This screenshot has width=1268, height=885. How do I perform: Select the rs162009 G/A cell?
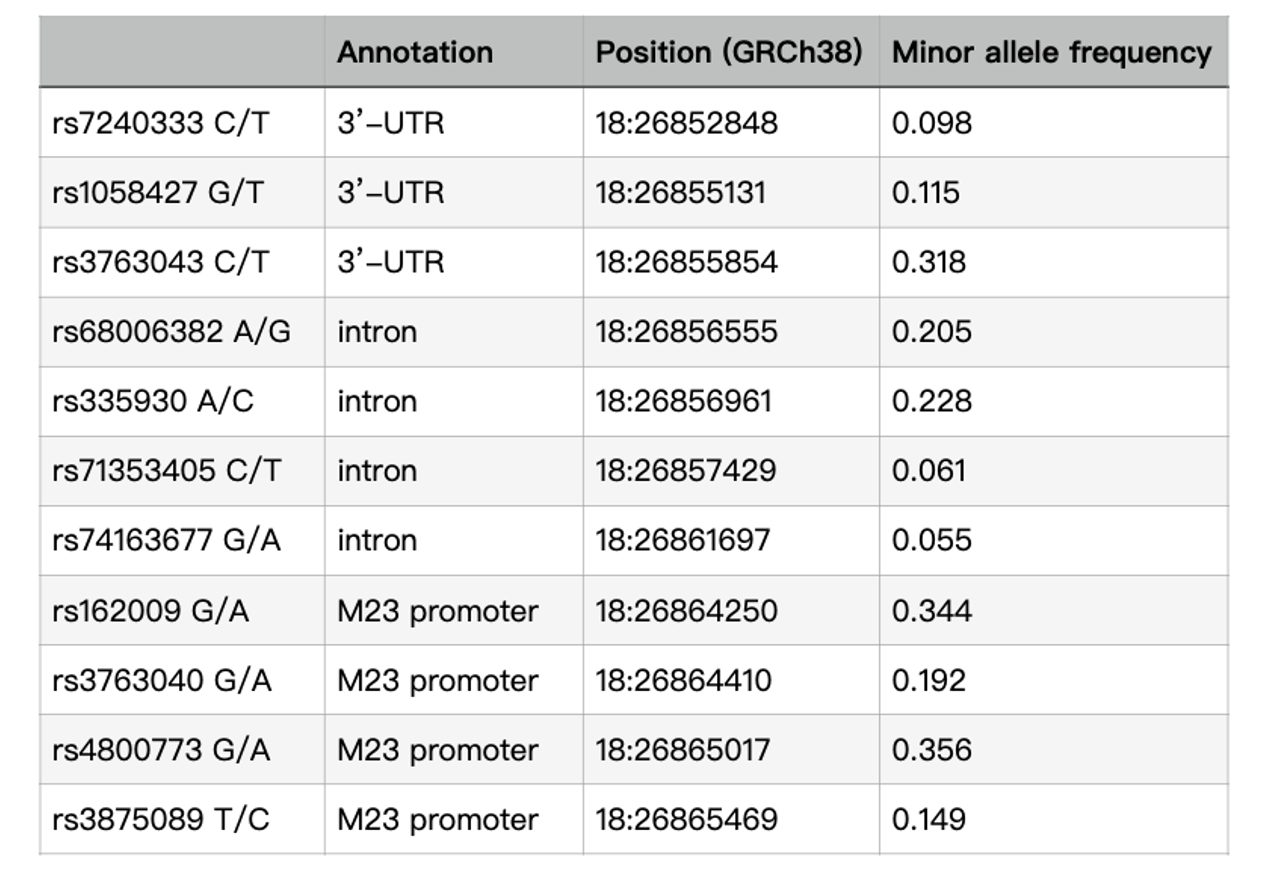pos(151,610)
